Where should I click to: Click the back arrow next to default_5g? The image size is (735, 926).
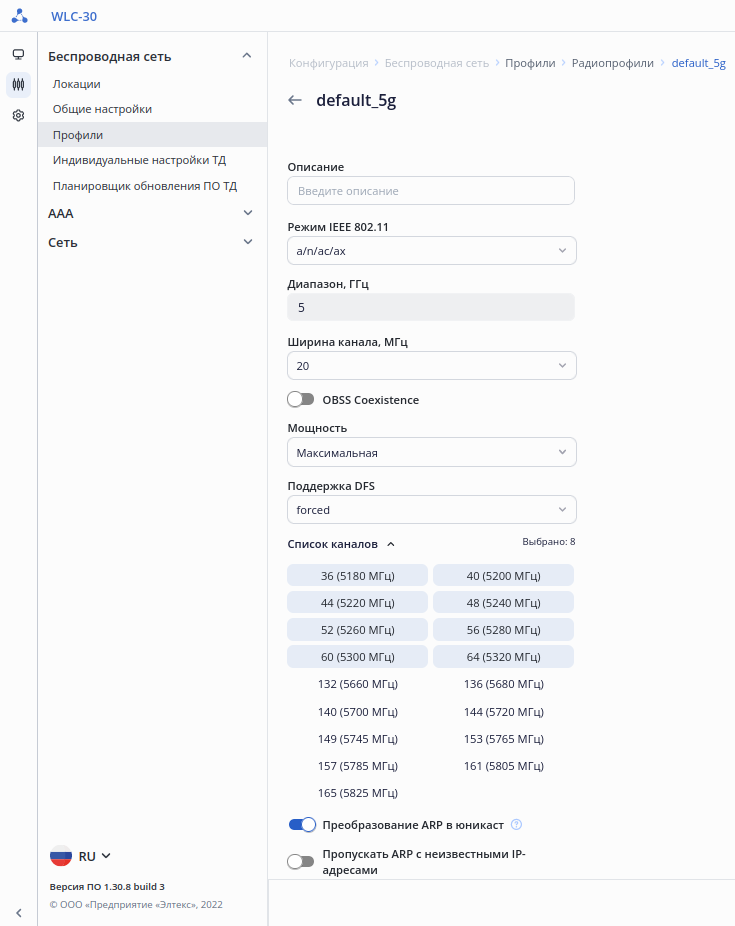(x=295, y=100)
